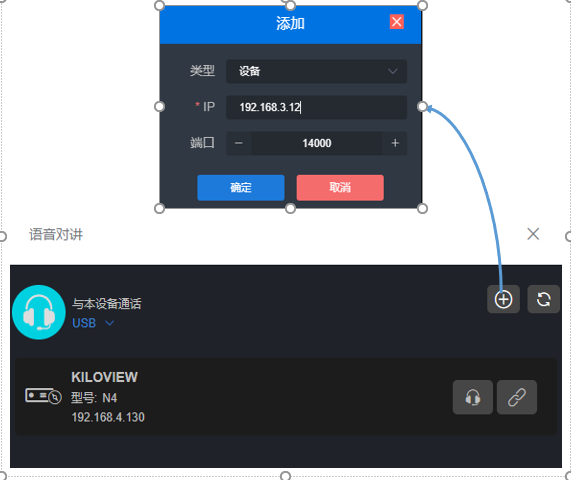Click the 添加 dialog title bar

(x=290, y=25)
